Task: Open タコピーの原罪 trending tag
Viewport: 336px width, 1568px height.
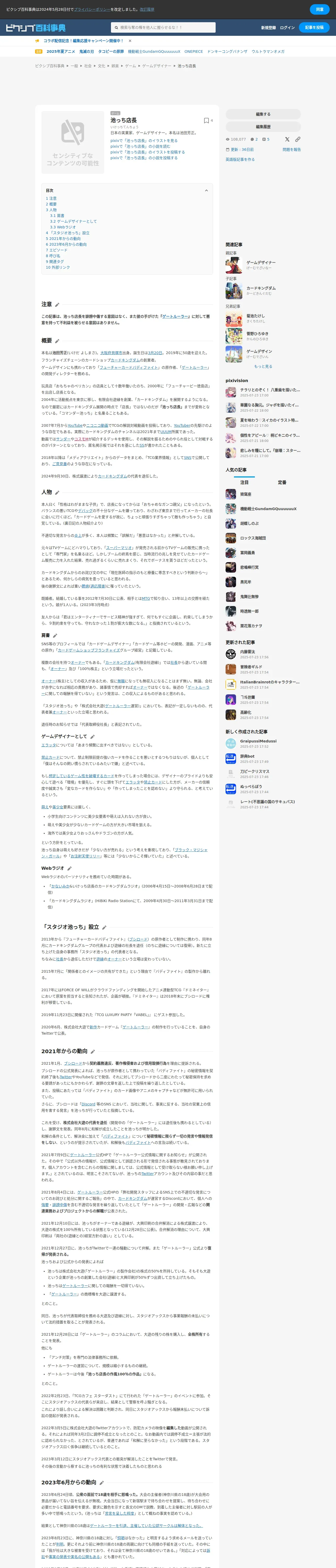Action: tap(111, 52)
